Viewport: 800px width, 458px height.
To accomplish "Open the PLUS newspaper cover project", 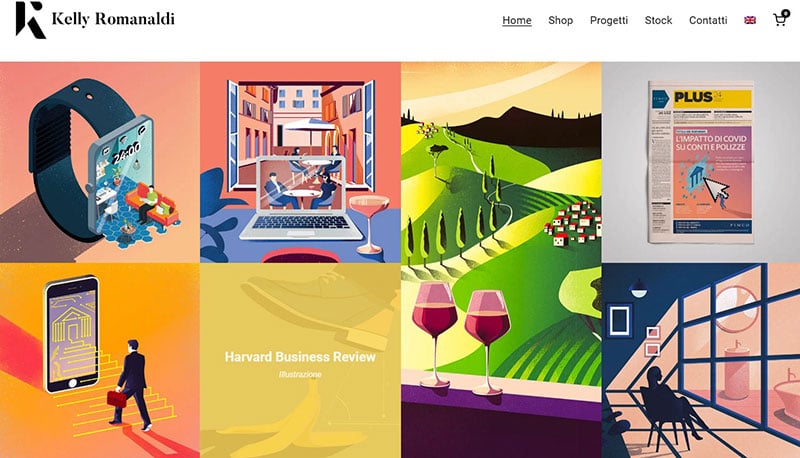I will tap(701, 162).
